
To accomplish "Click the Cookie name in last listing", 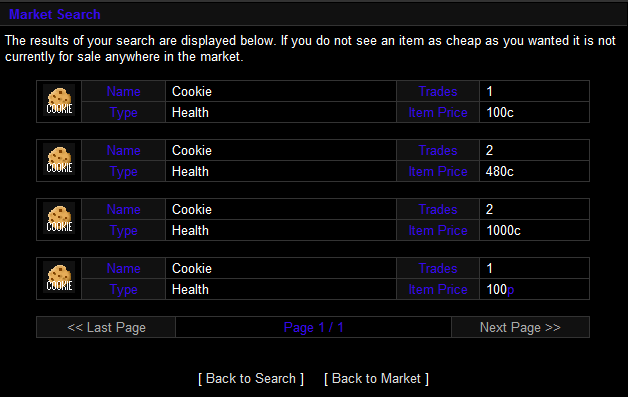I will [191, 268].
